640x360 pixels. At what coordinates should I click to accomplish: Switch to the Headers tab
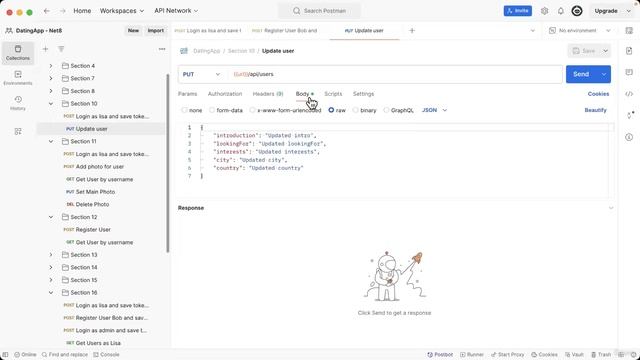[x=268, y=94]
